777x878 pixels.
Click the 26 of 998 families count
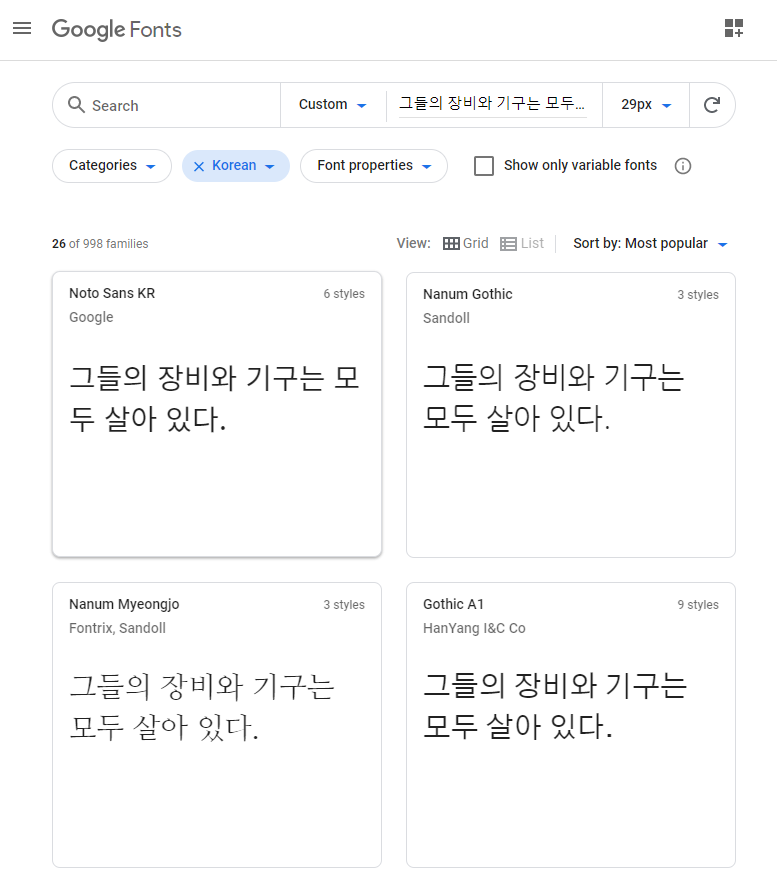click(x=100, y=244)
